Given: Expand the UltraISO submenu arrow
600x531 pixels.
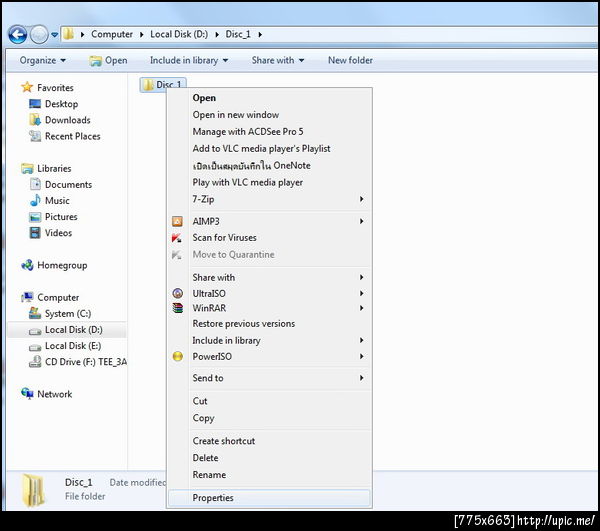Looking at the screenshot, I should point(361,293).
